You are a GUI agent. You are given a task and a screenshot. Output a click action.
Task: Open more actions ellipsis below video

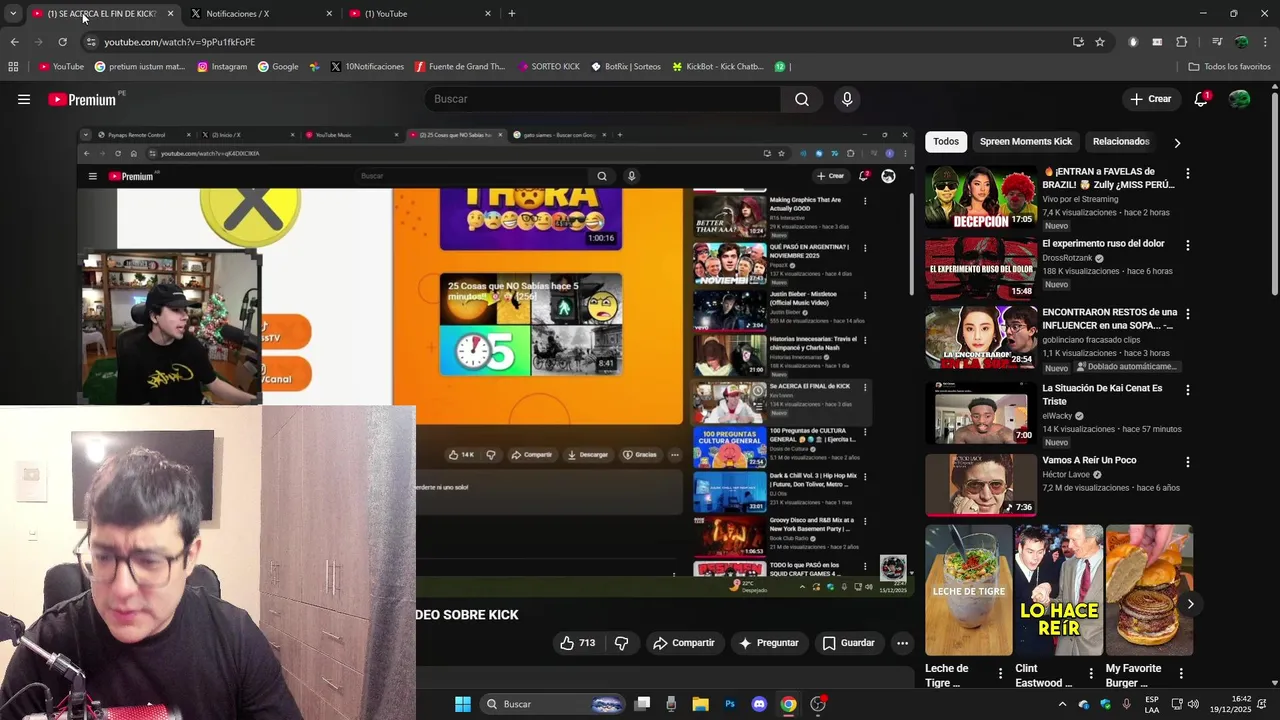coord(902,643)
